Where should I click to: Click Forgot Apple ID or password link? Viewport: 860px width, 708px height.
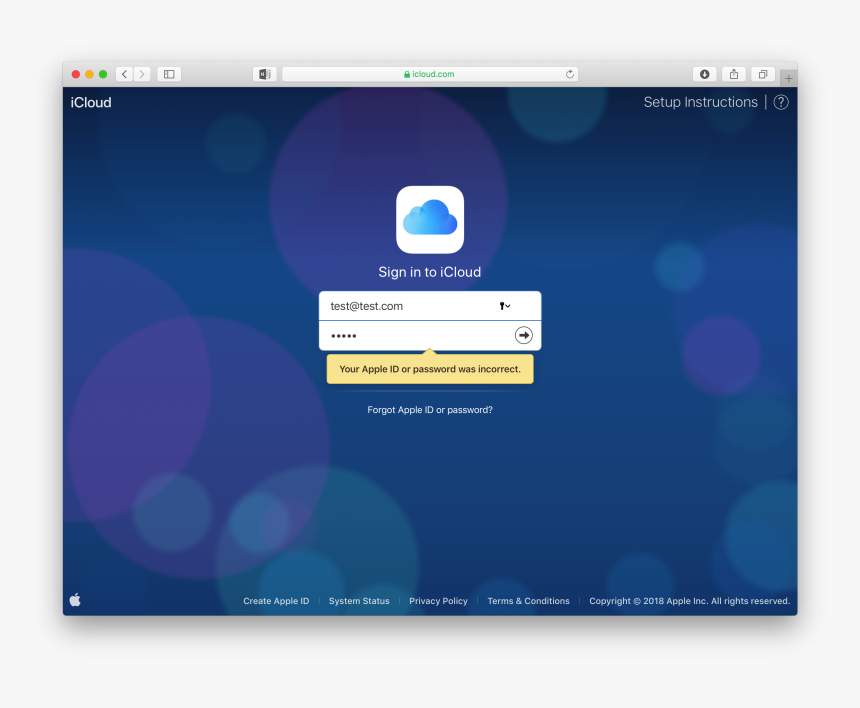coord(430,410)
